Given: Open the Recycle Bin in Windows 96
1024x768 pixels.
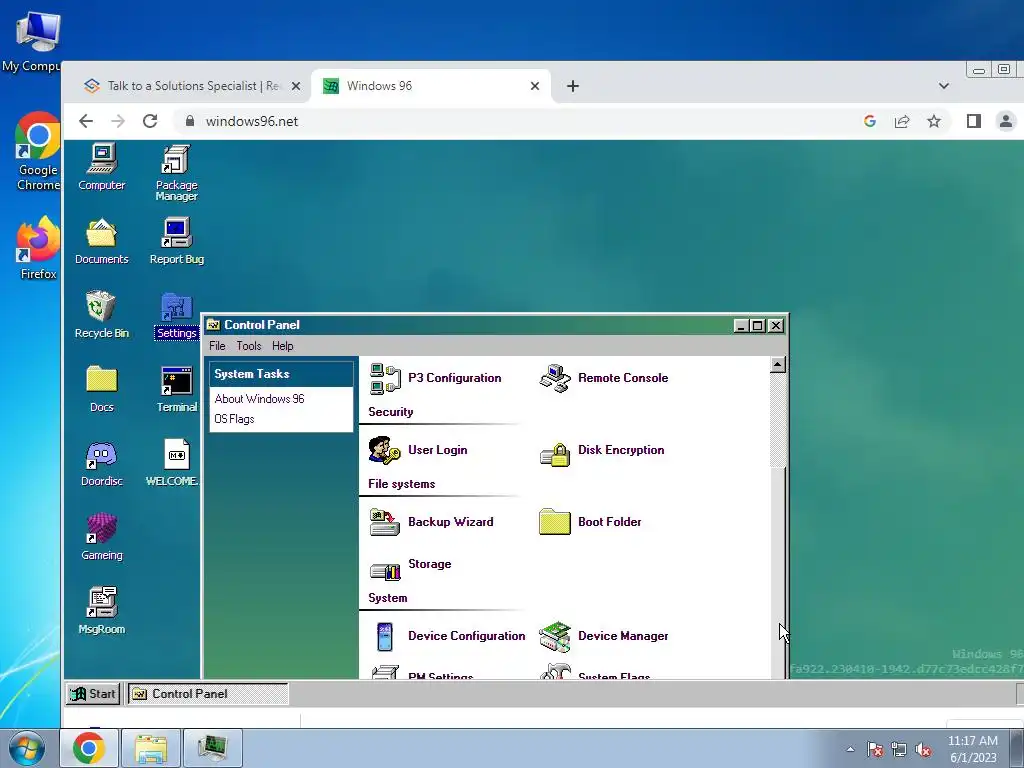Looking at the screenshot, I should (x=101, y=315).
